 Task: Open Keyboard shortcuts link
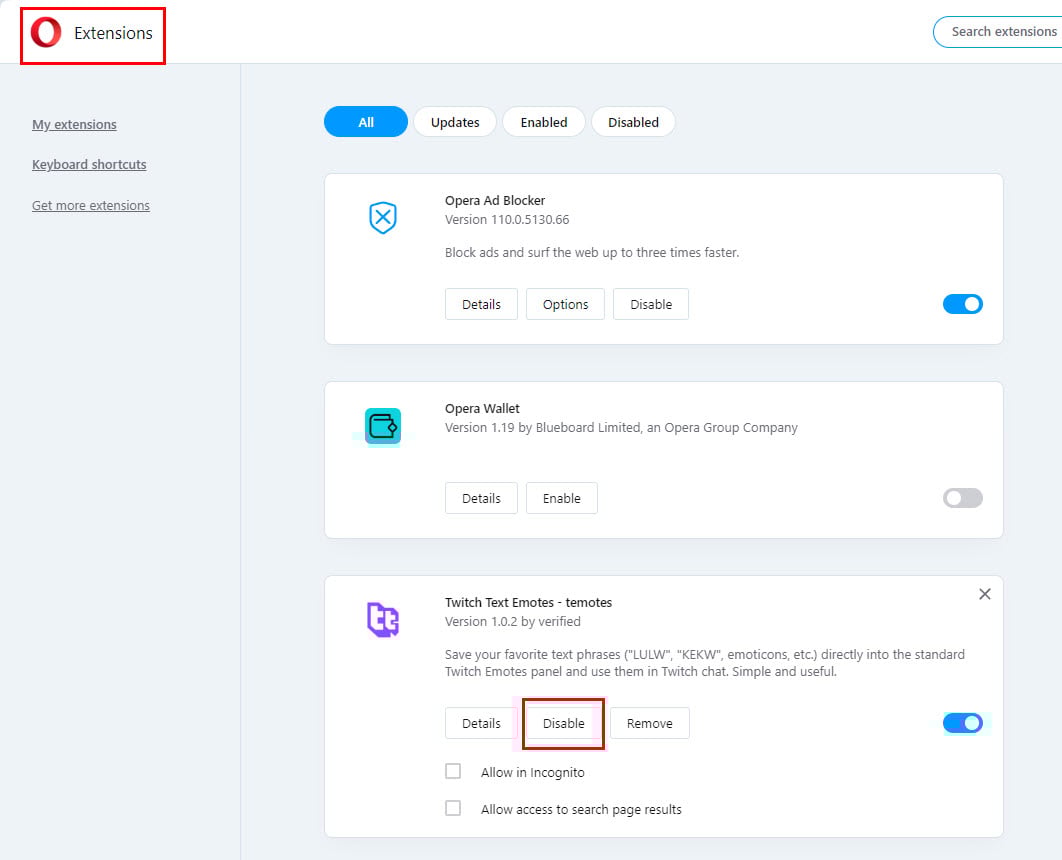[x=89, y=165]
